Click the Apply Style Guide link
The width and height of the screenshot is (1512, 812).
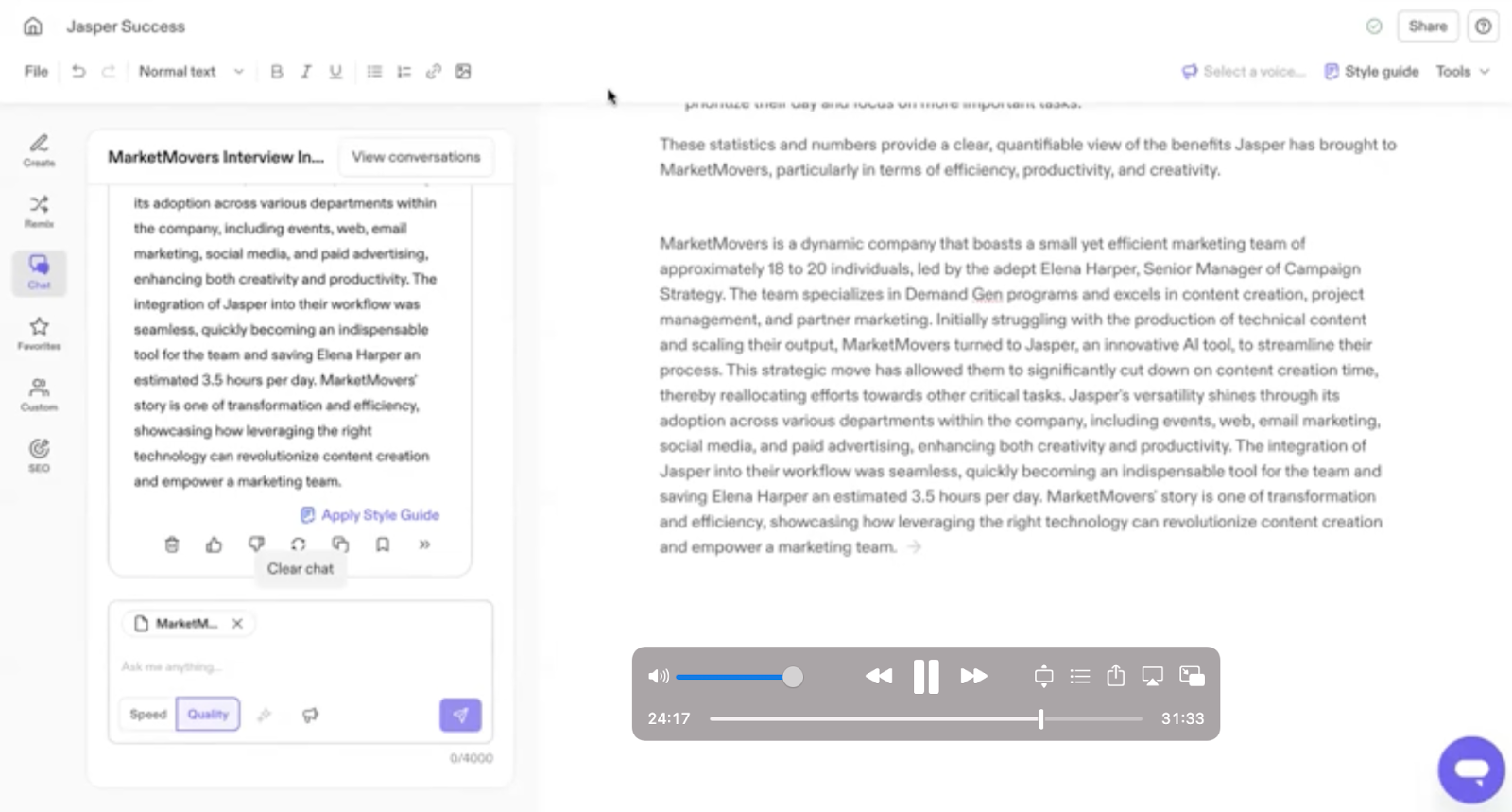[x=369, y=515]
